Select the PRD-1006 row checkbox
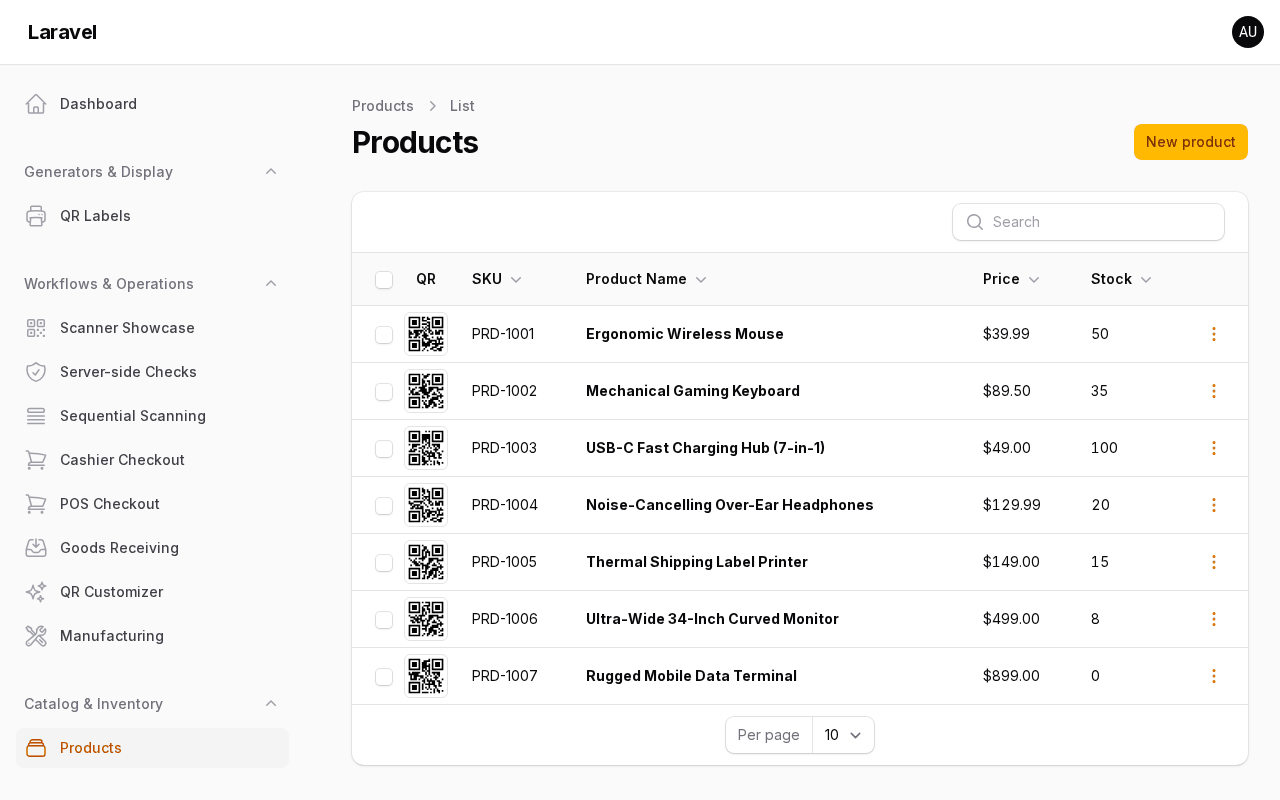The height and width of the screenshot is (800, 1280). tap(384, 620)
